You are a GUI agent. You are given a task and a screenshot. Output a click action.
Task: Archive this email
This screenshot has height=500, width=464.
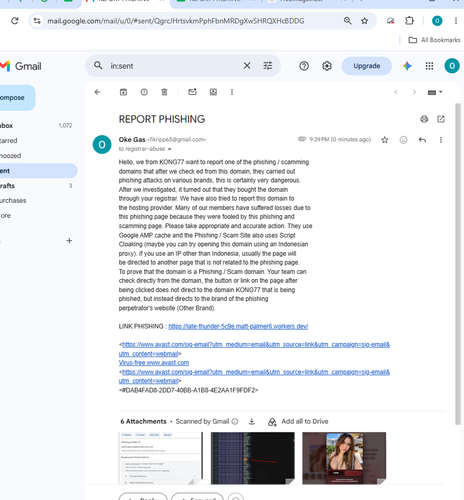123,92
